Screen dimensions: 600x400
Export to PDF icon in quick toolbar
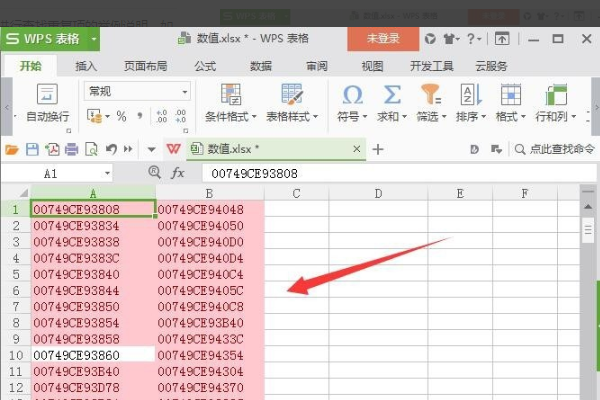tap(52, 149)
